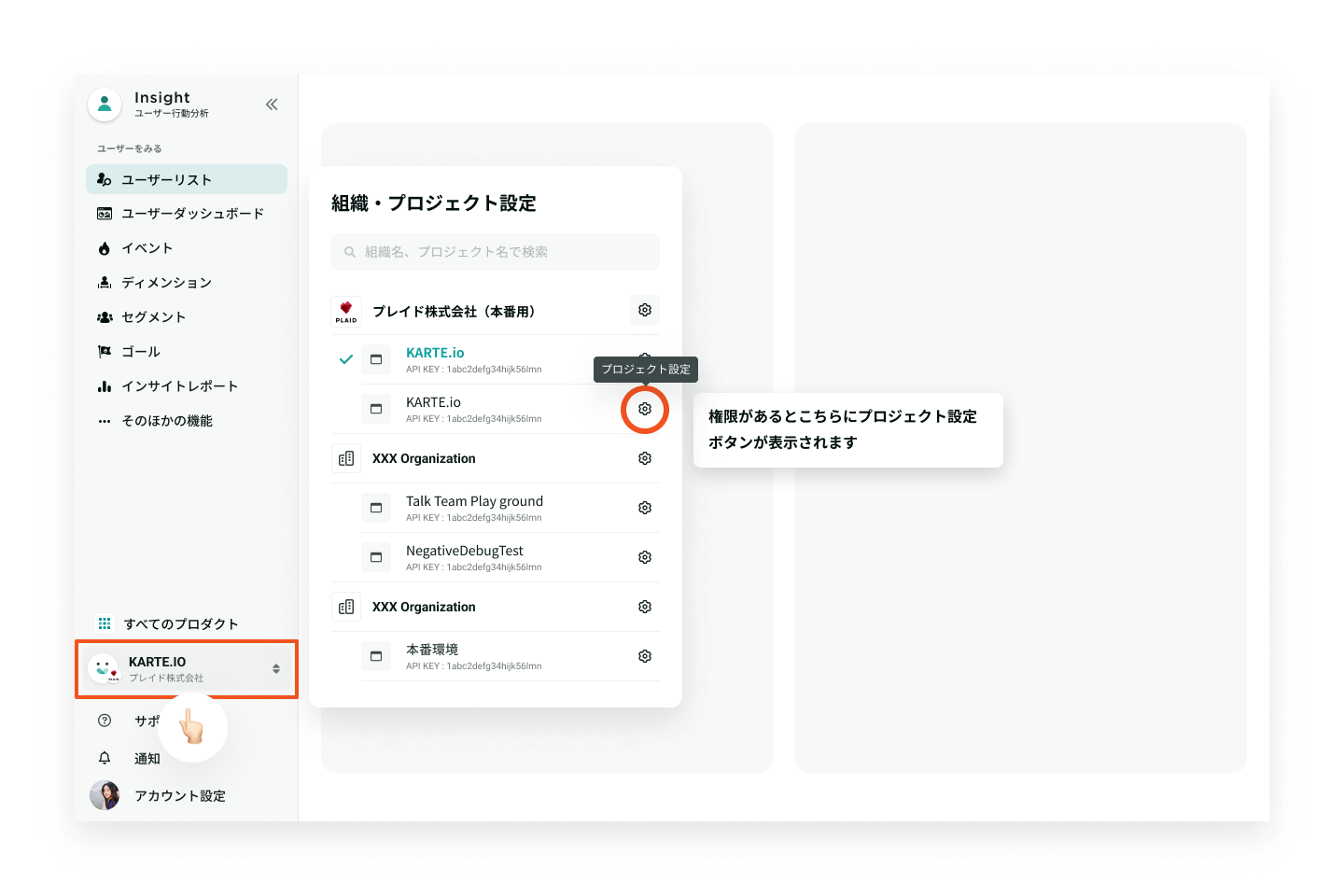This screenshot has width=1344, height=896.
Task: Click project window icon beside 本番環境
Action: tap(376, 656)
